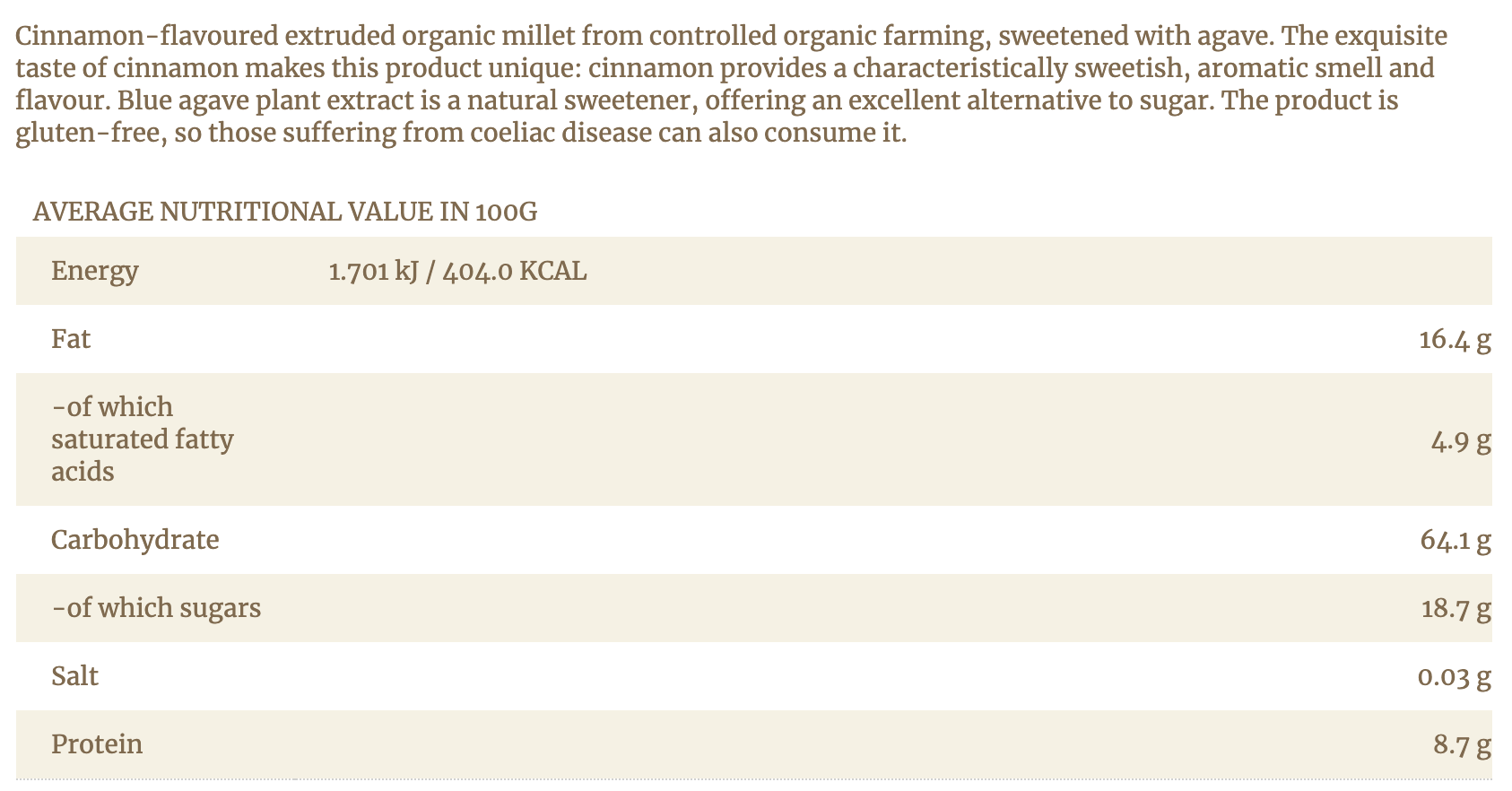
Task: Select the 64.1 g carbohydrate value
Action: point(1455,540)
